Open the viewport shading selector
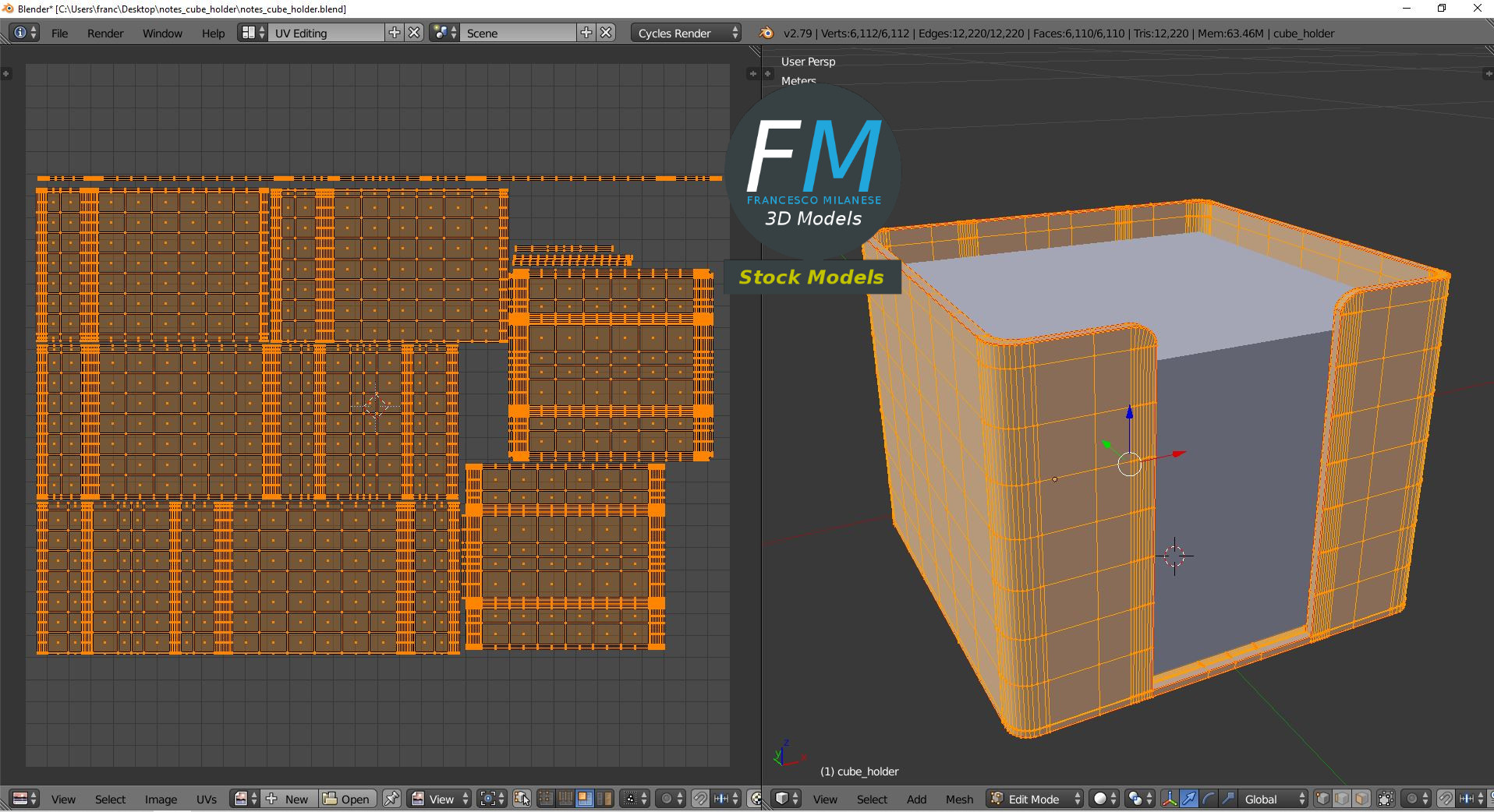The height and width of the screenshot is (812, 1494). pyautogui.click(x=1104, y=799)
